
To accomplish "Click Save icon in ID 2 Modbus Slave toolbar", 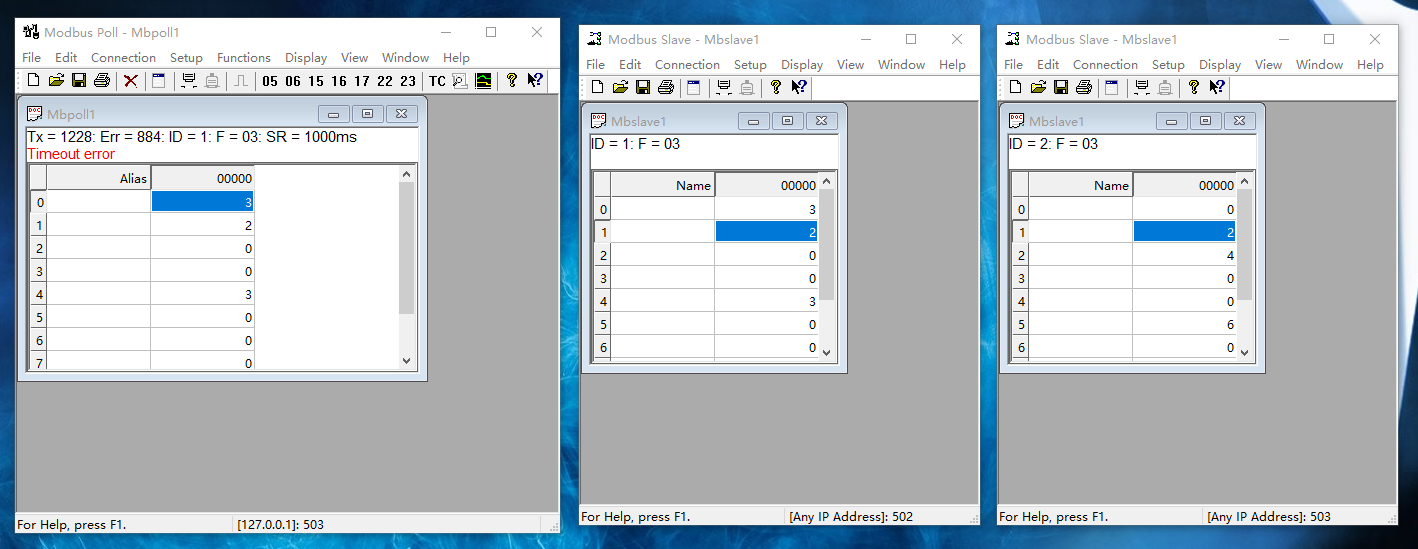I will tap(1061, 87).
